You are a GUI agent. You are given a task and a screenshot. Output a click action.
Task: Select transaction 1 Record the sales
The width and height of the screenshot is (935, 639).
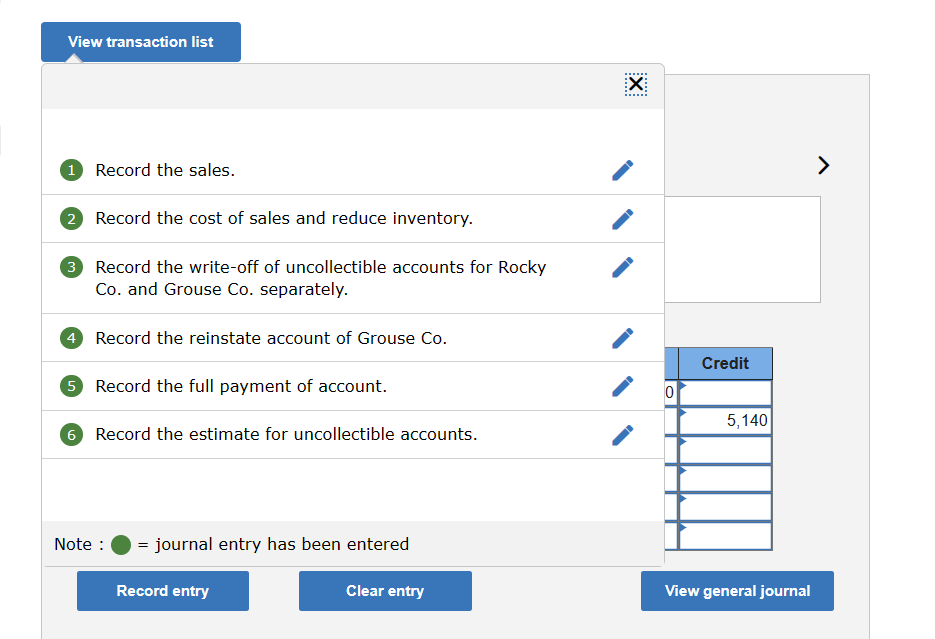pos(165,170)
